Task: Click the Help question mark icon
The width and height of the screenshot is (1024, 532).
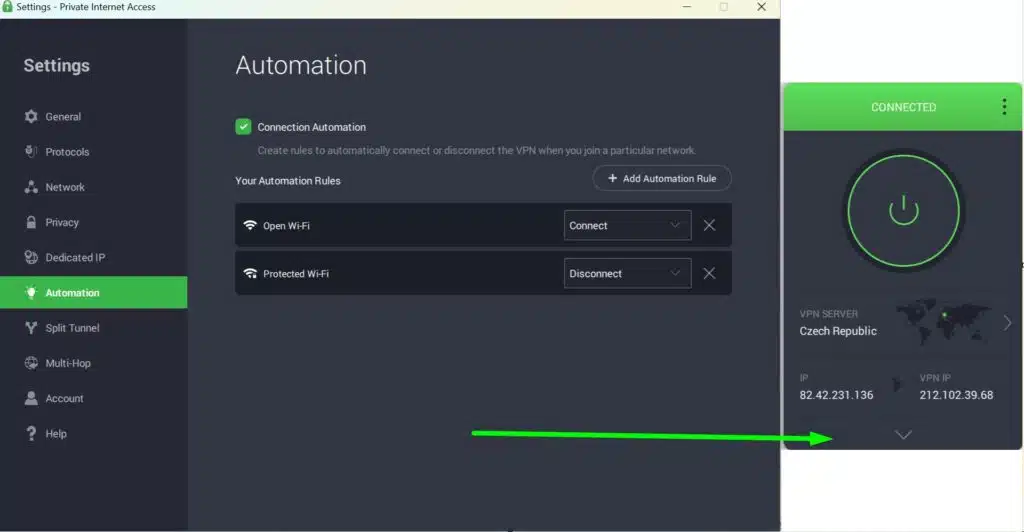Action: coord(31,433)
